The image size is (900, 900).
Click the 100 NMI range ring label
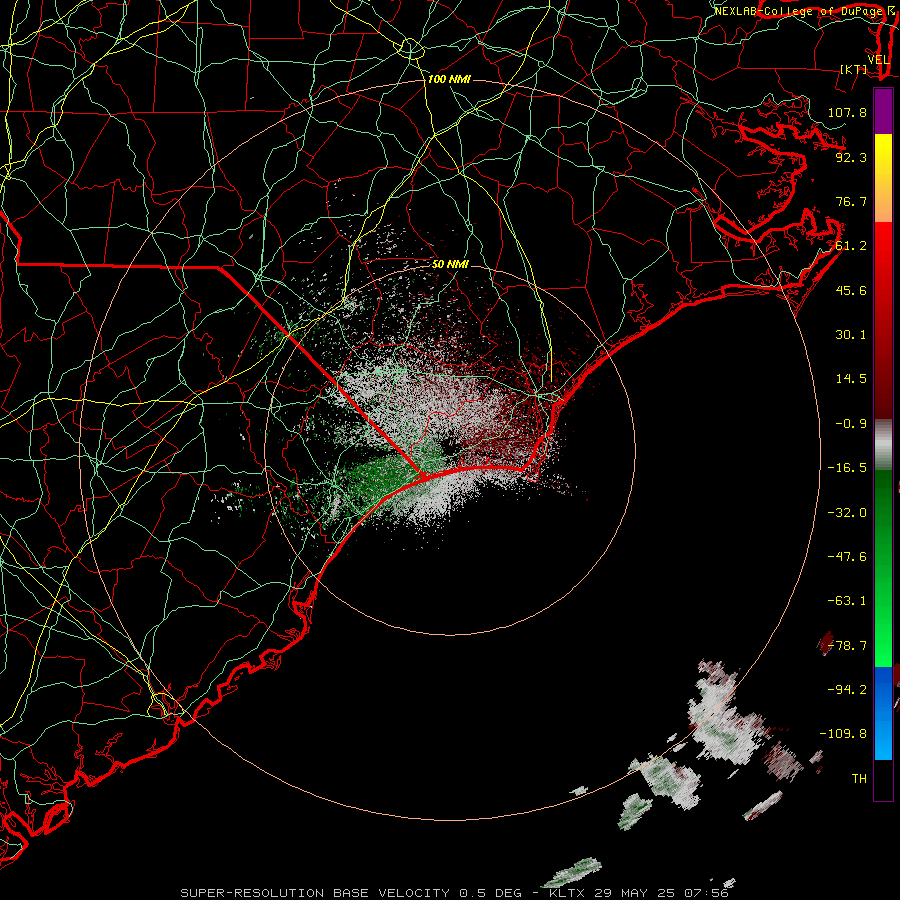pos(449,79)
